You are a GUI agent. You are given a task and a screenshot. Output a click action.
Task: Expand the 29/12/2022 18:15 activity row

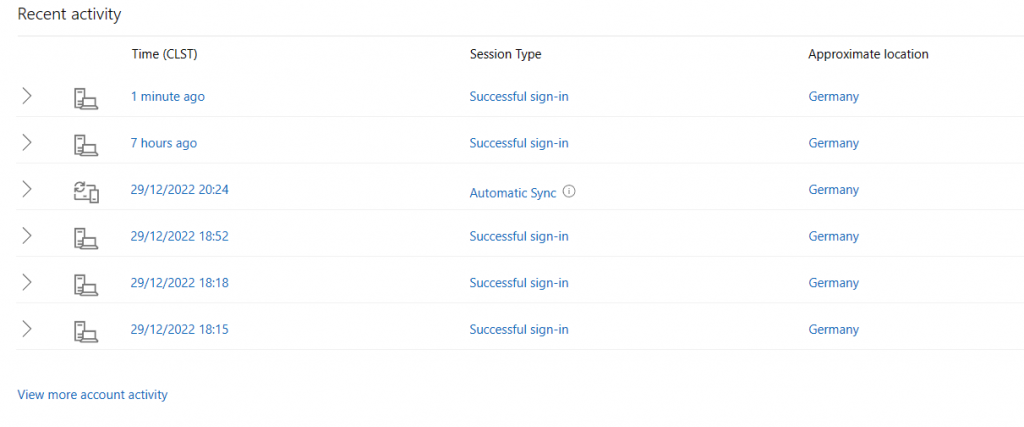point(27,329)
